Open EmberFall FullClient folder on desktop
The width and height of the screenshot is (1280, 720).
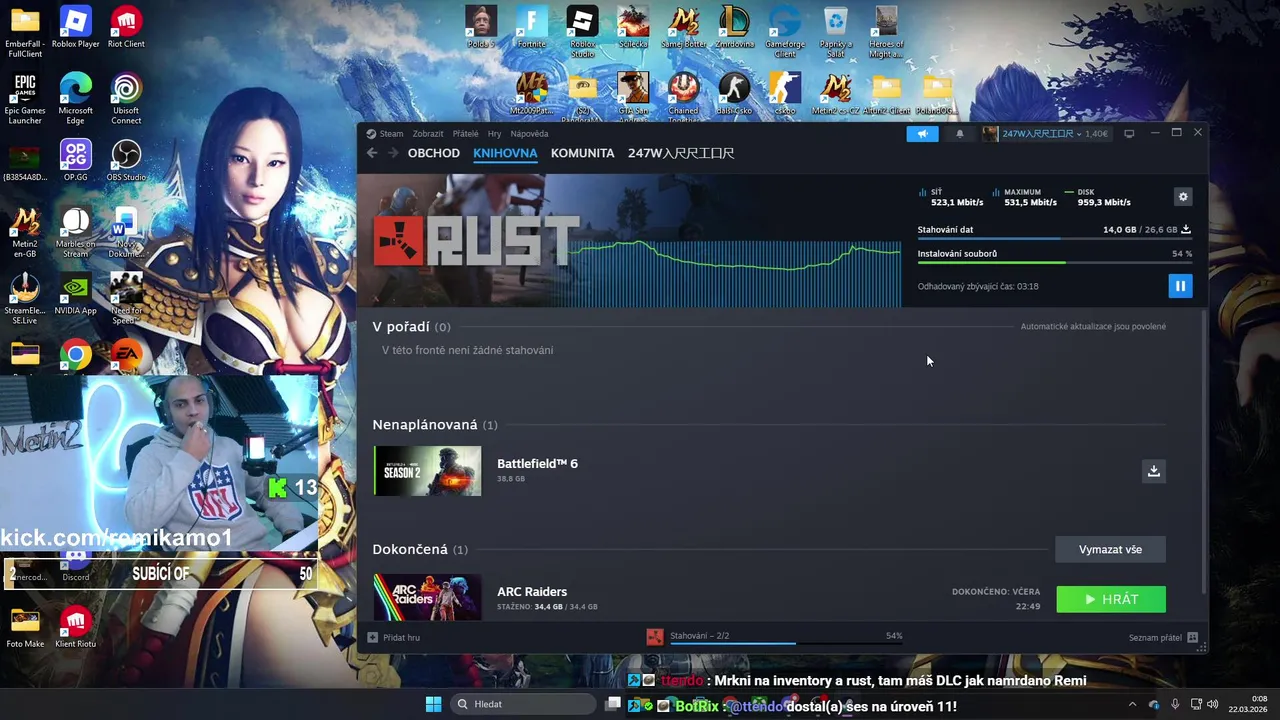click(x=25, y=32)
